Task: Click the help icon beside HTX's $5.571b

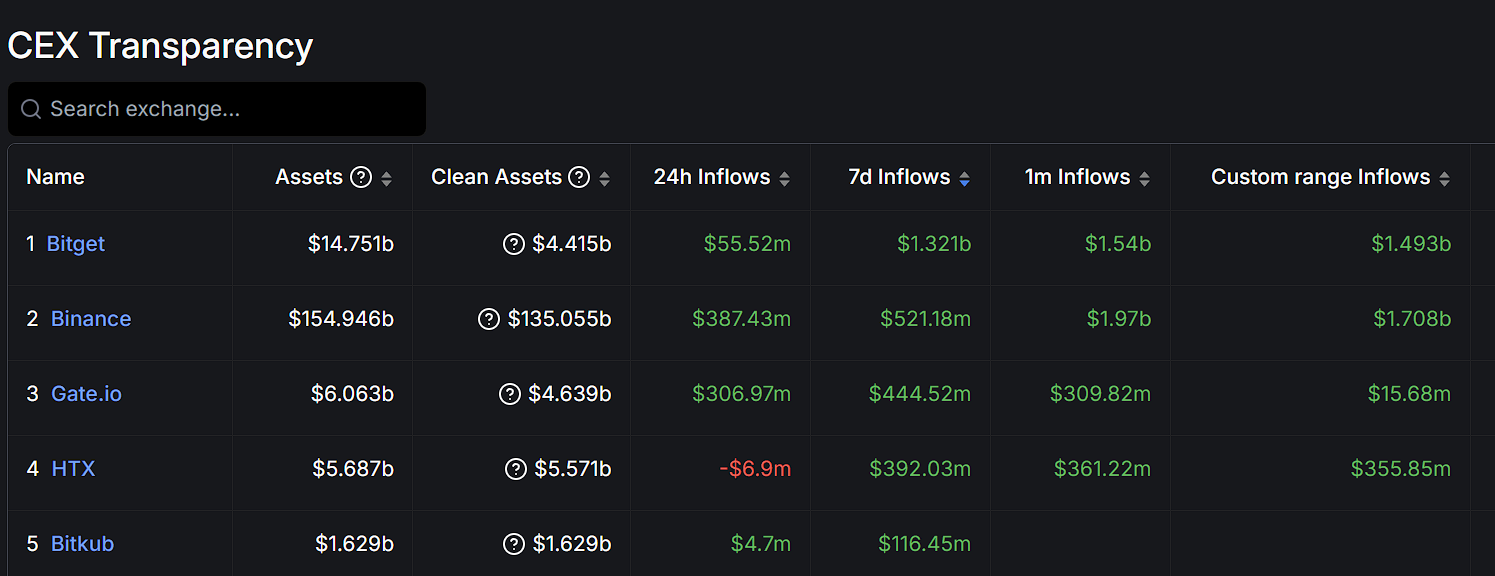Action: [x=516, y=469]
